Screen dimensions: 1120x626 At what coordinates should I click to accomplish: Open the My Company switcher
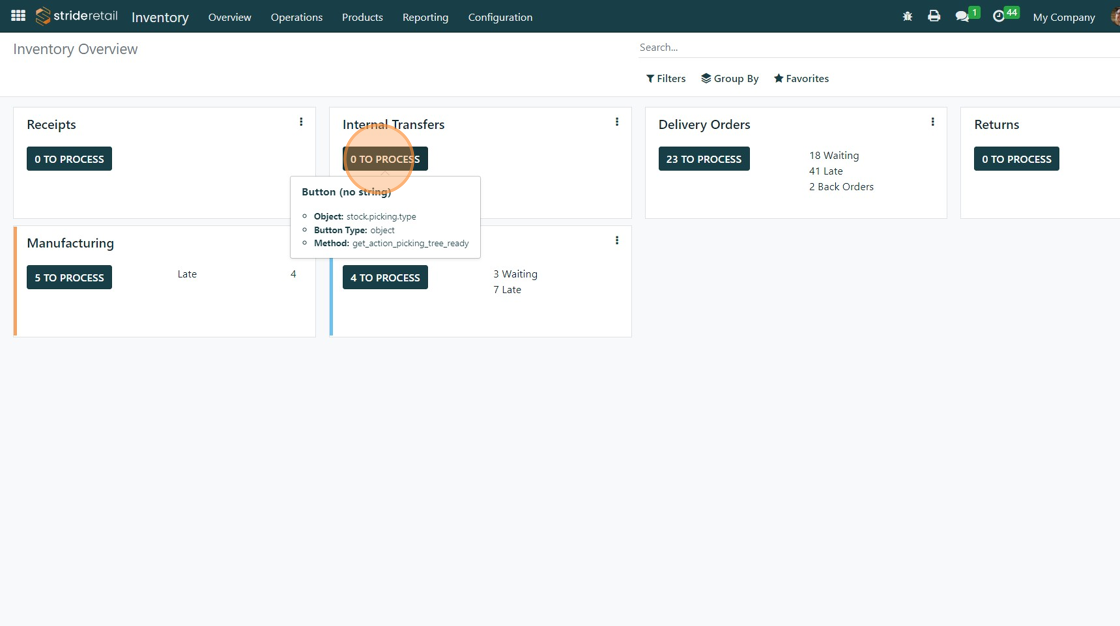(x=1064, y=17)
